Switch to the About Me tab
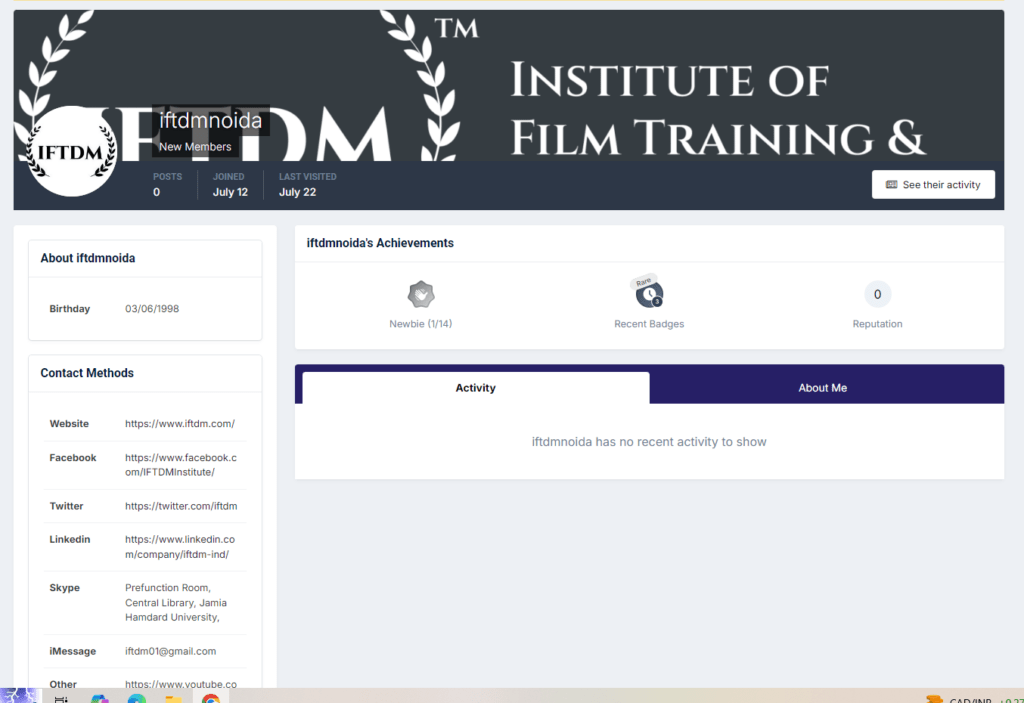Image resolution: width=1024 pixels, height=703 pixels. [822, 388]
